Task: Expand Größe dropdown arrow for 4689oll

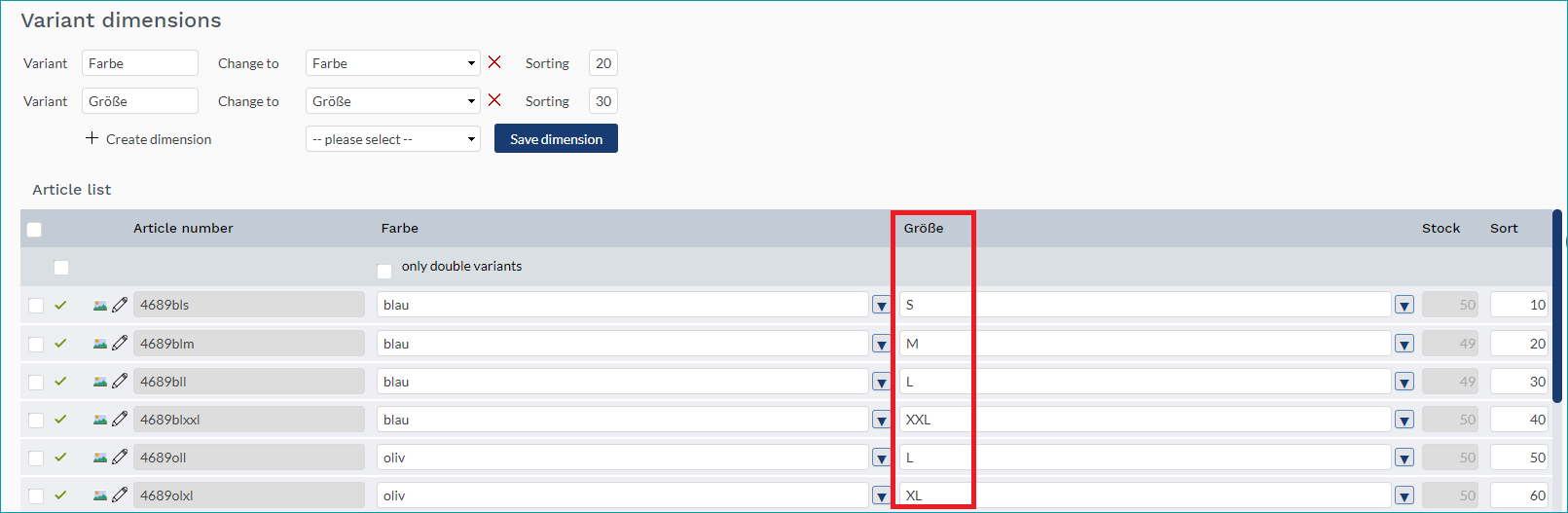Action: [1404, 458]
